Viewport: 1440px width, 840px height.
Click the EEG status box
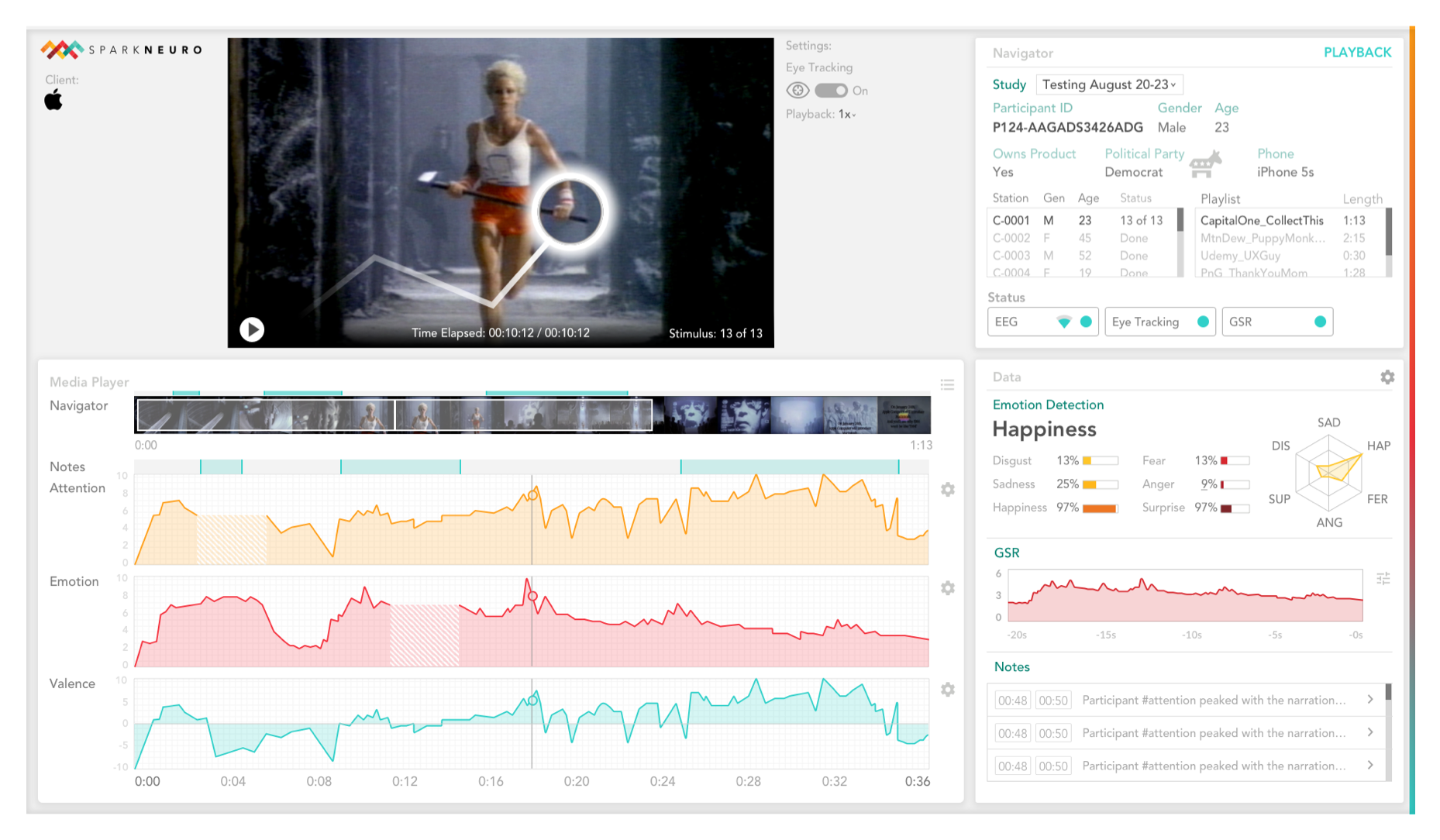1042,322
